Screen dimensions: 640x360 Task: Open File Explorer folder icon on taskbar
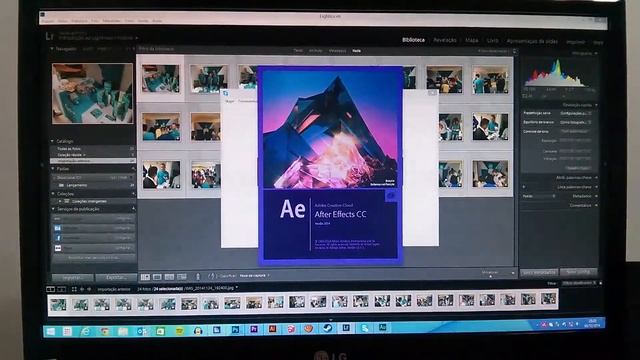point(123,331)
